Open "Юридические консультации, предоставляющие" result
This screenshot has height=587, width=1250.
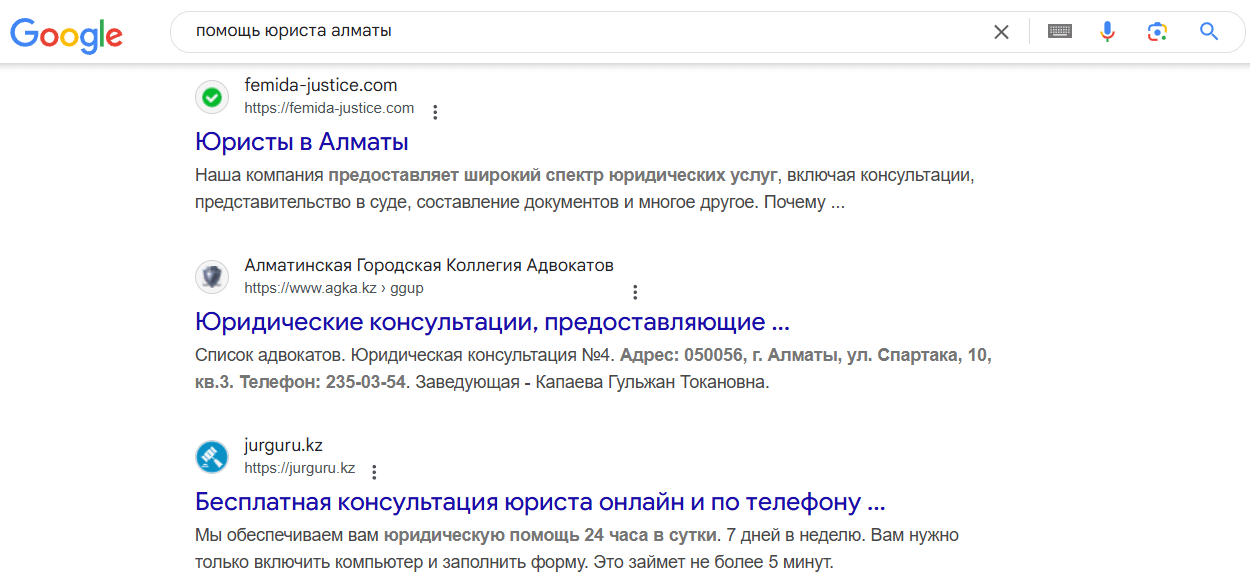492,322
